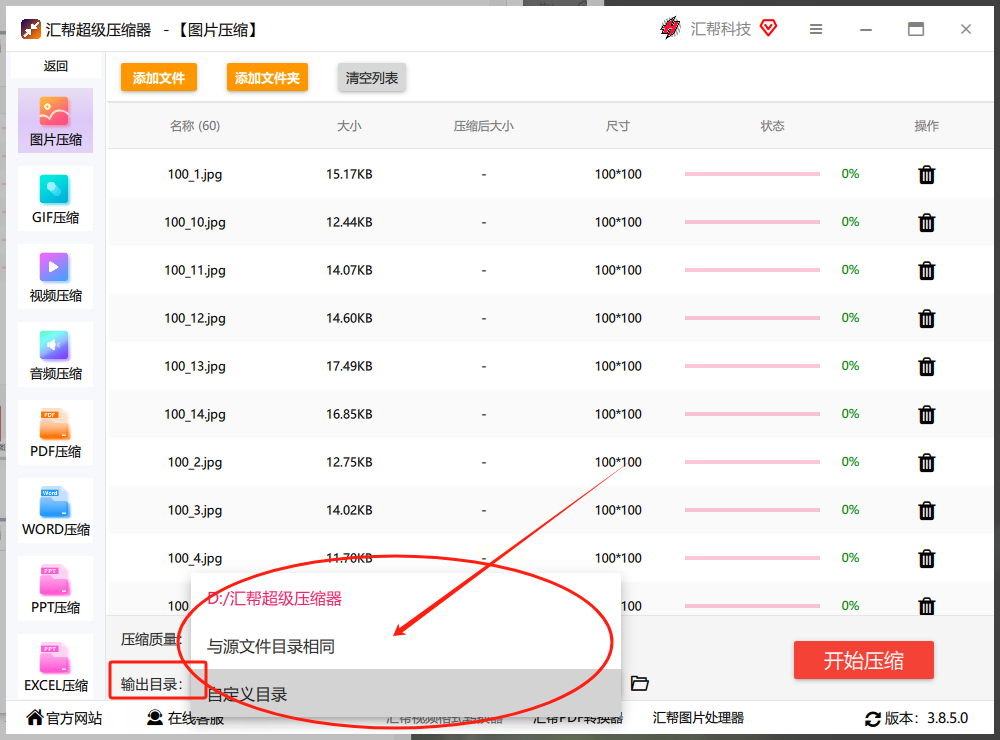This screenshot has width=1000, height=740.
Task: Open the hamburger menu in title bar
Action: 816,29
